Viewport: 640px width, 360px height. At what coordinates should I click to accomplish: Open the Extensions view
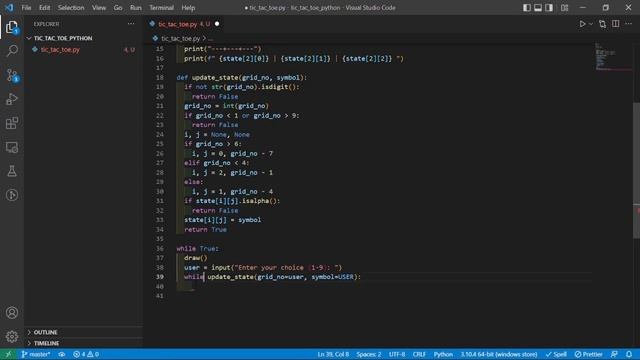(12, 123)
